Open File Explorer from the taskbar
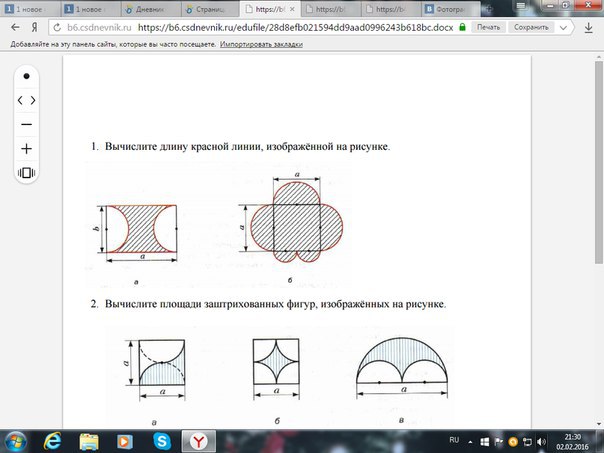 pos(89,441)
